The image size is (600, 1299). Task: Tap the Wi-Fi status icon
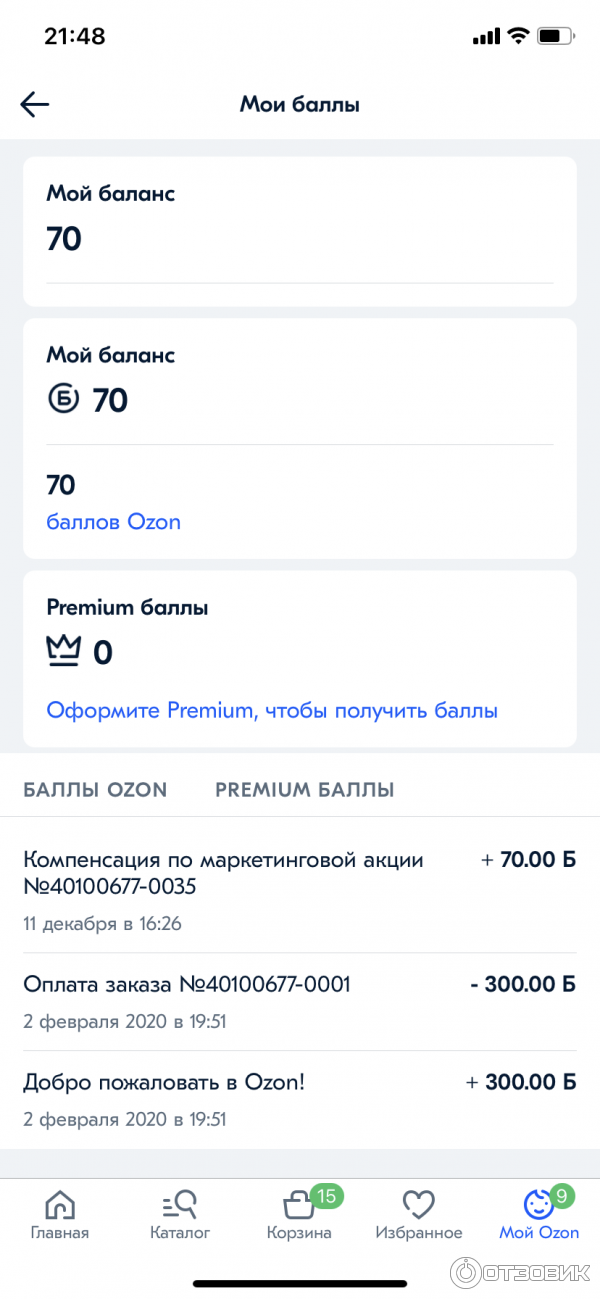click(x=517, y=36)
